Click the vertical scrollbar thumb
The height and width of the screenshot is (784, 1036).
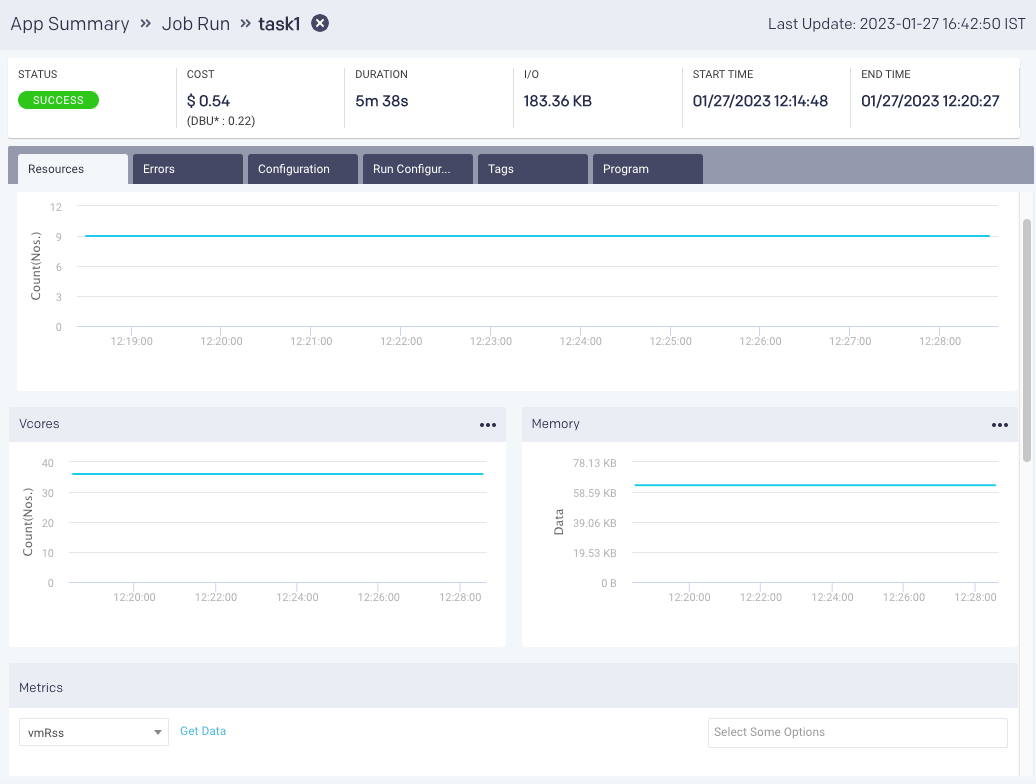(1027, 340)
